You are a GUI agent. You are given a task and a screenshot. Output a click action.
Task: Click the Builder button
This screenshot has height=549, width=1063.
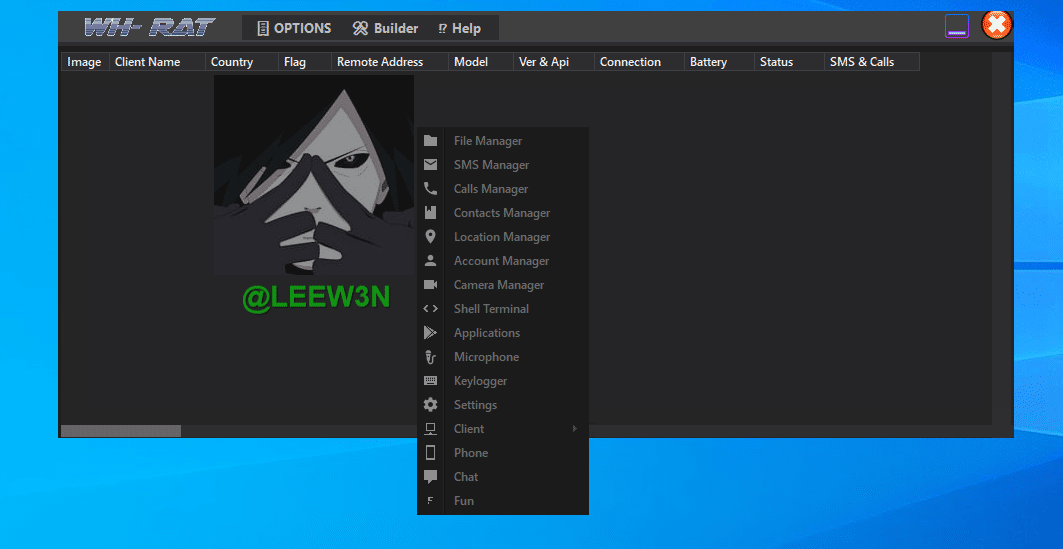385,28
